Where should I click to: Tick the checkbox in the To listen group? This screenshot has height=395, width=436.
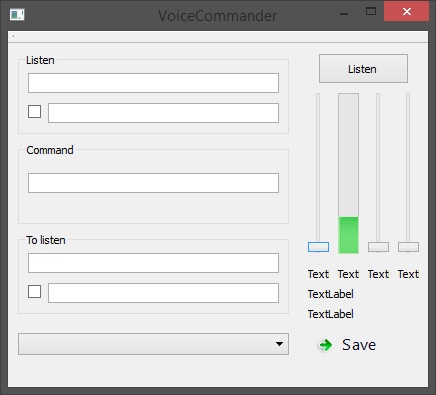(x=34, y=292)
